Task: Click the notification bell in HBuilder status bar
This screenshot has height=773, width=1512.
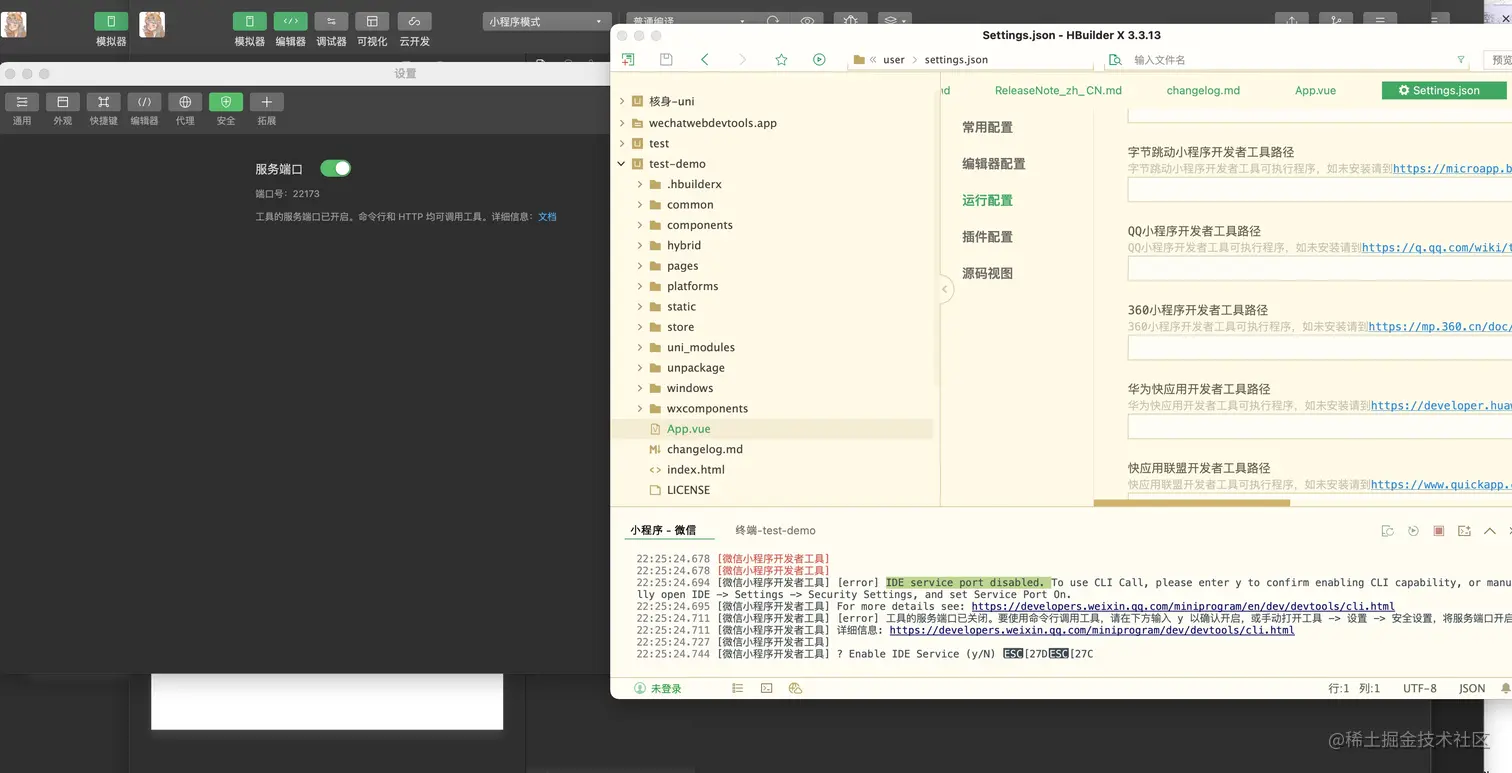Action: coord(1506,688)
